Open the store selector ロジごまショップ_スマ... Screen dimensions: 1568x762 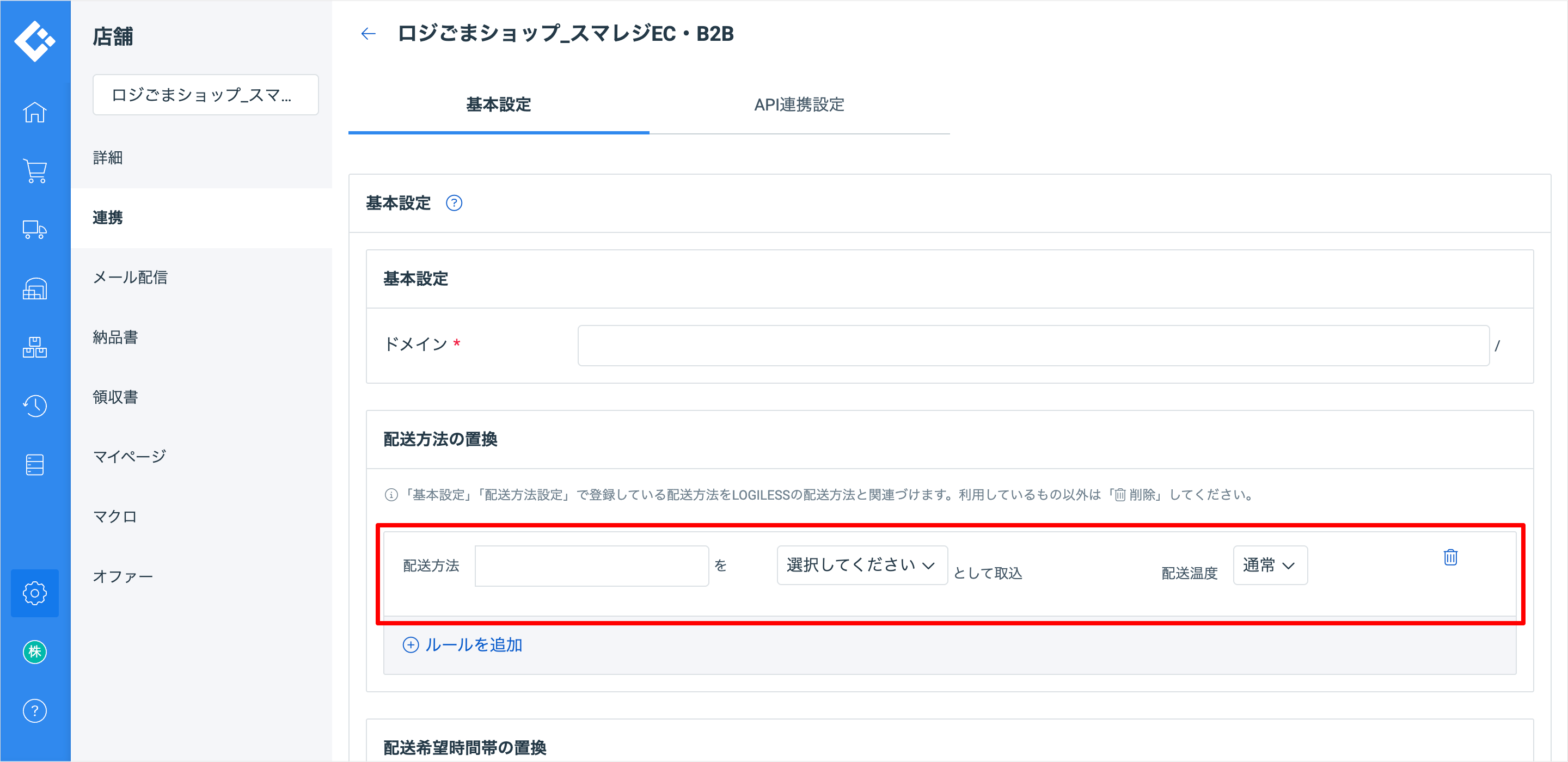tap(205, 95)
